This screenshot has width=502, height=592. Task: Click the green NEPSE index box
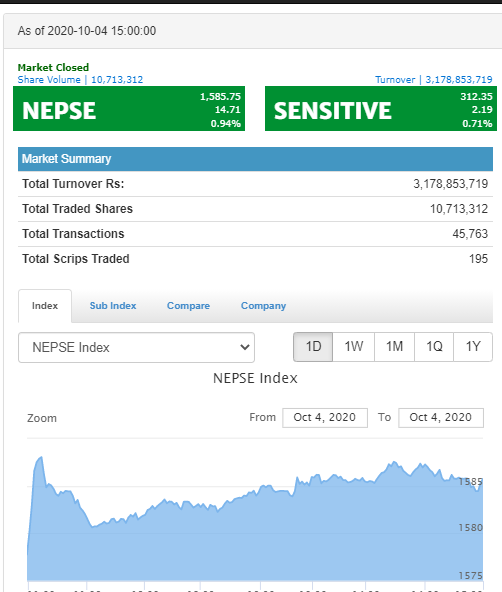pyautogui.click(x=129, y=109)
